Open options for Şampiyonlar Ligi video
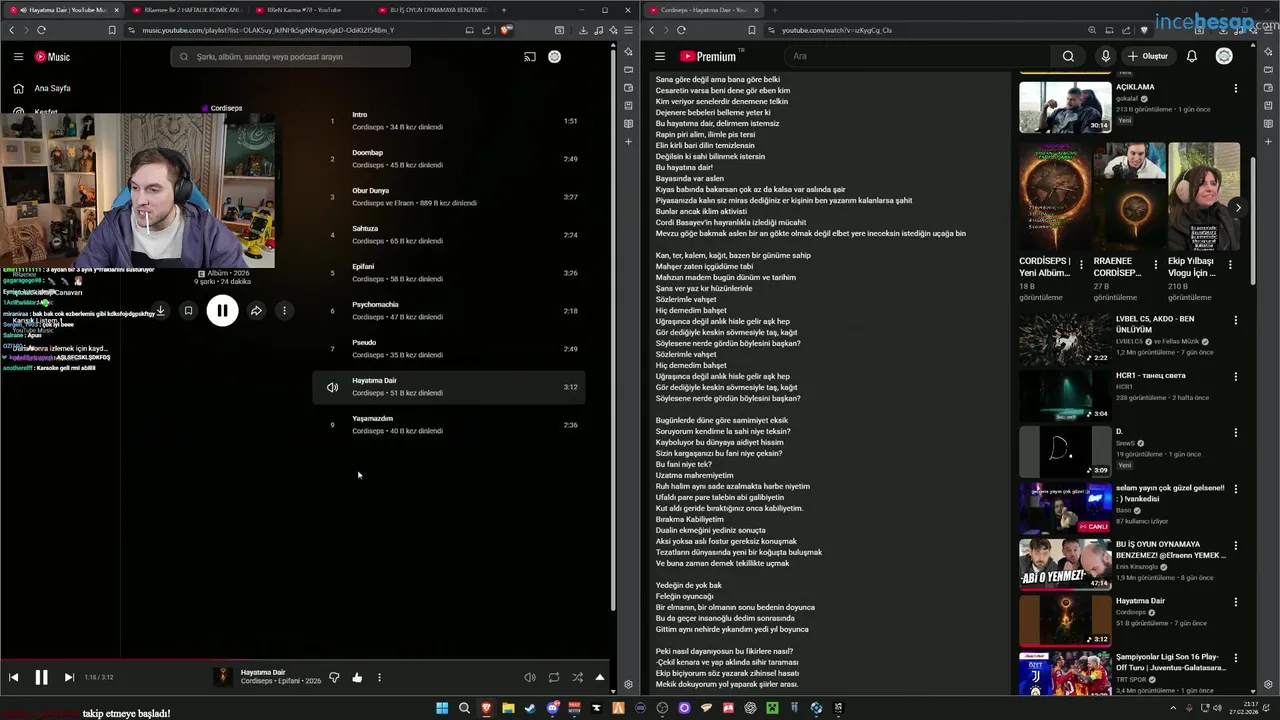 pos(1236,656)
